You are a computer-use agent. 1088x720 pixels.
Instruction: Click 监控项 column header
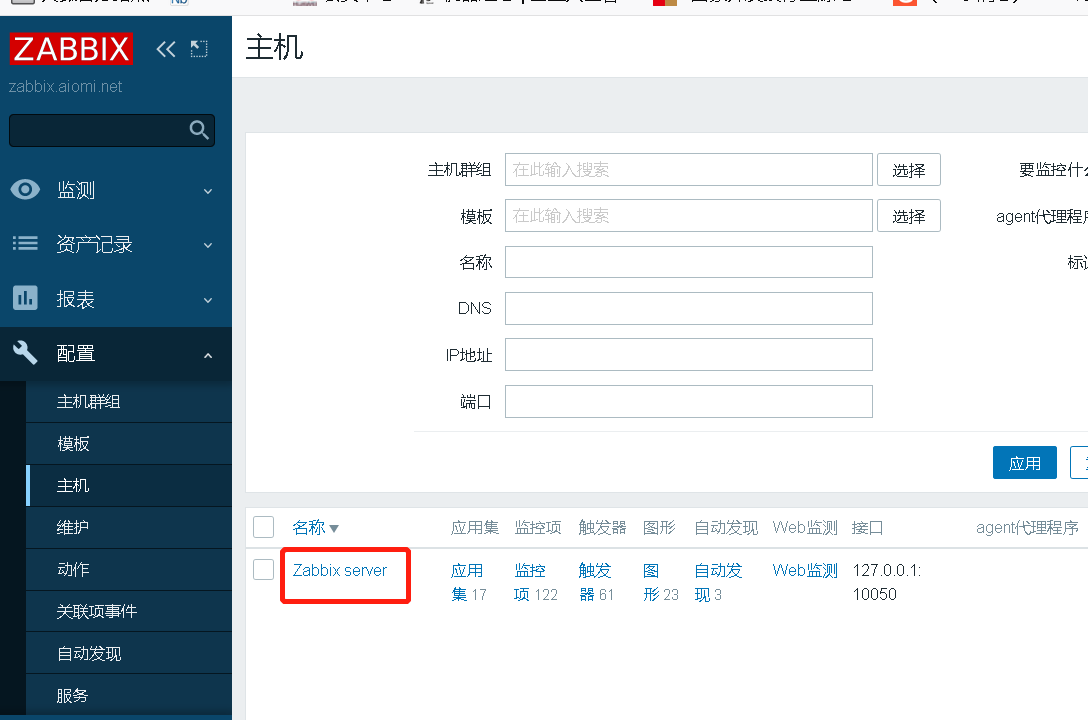click(538, 528)
